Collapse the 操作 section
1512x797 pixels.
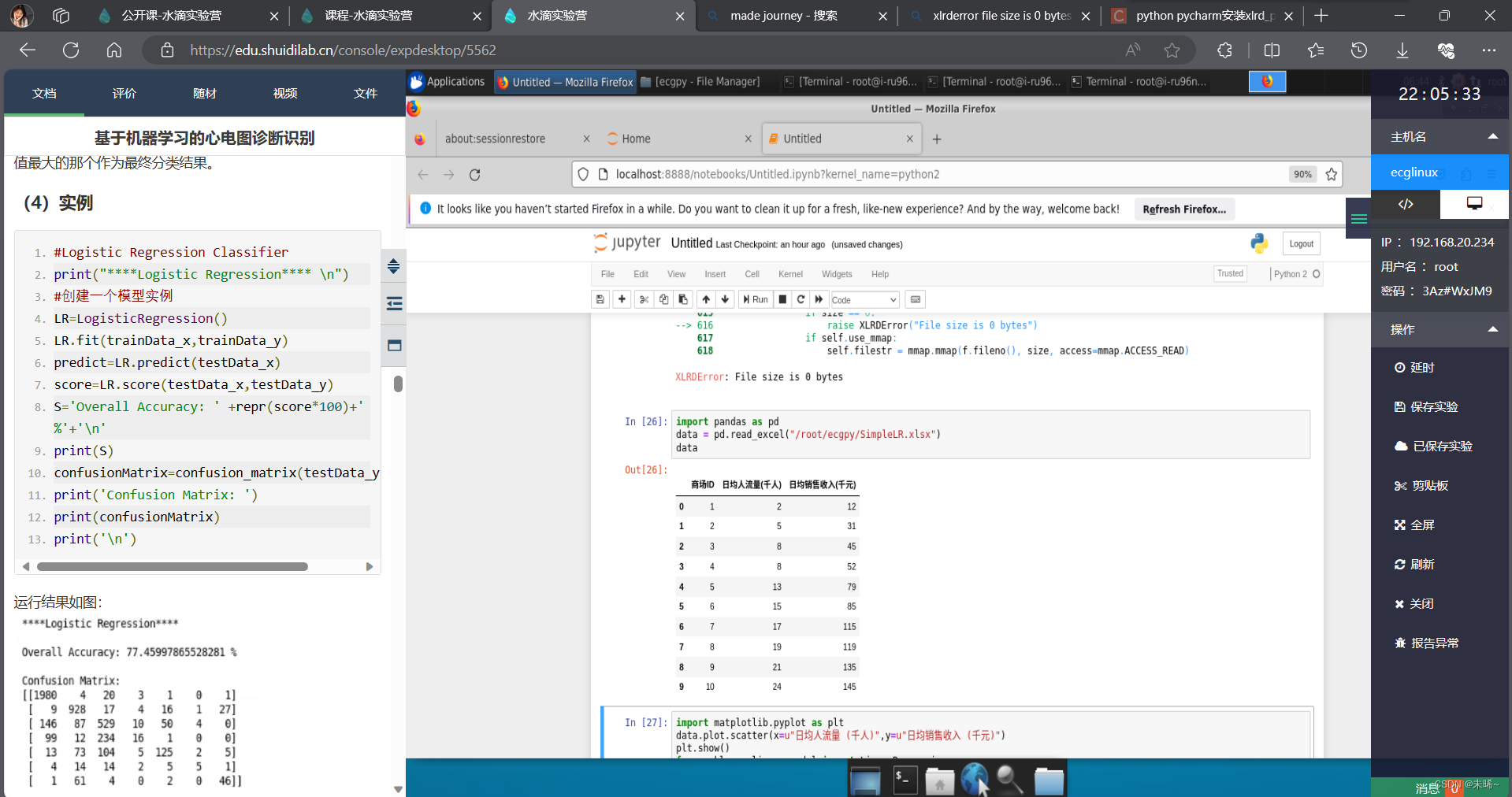1492,329
